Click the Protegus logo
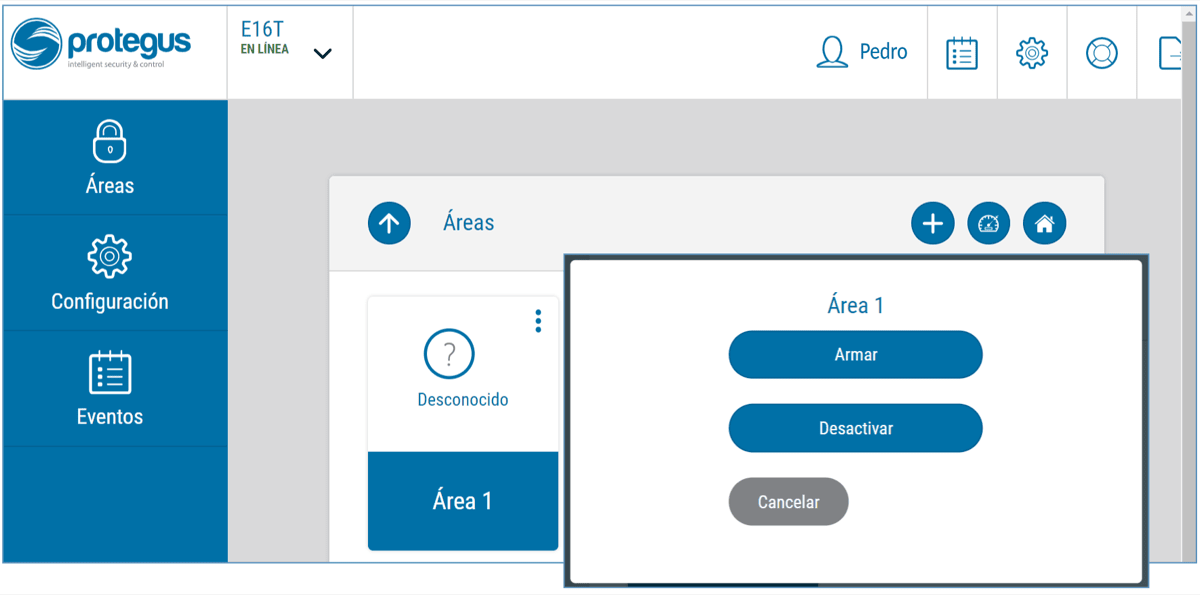Image resolution: width=1200 pixels, height=595 pixels. point(100,45)
